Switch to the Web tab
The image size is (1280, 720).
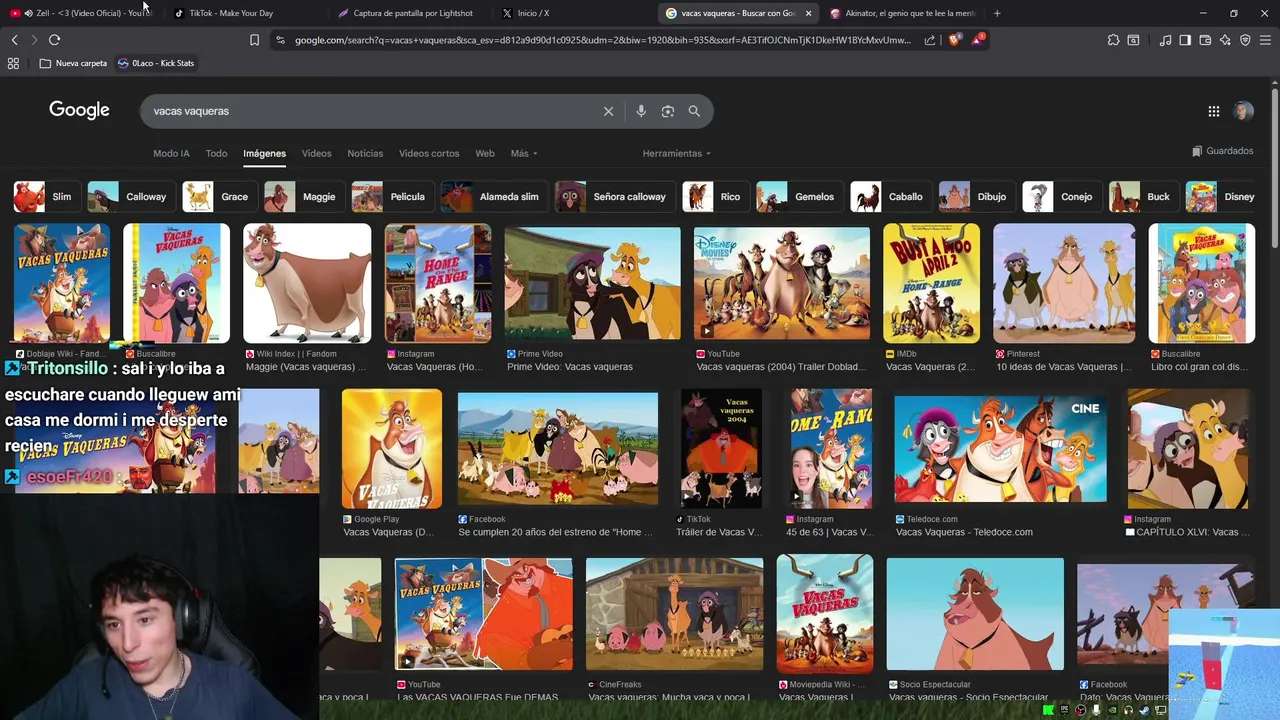click(485, 153)
